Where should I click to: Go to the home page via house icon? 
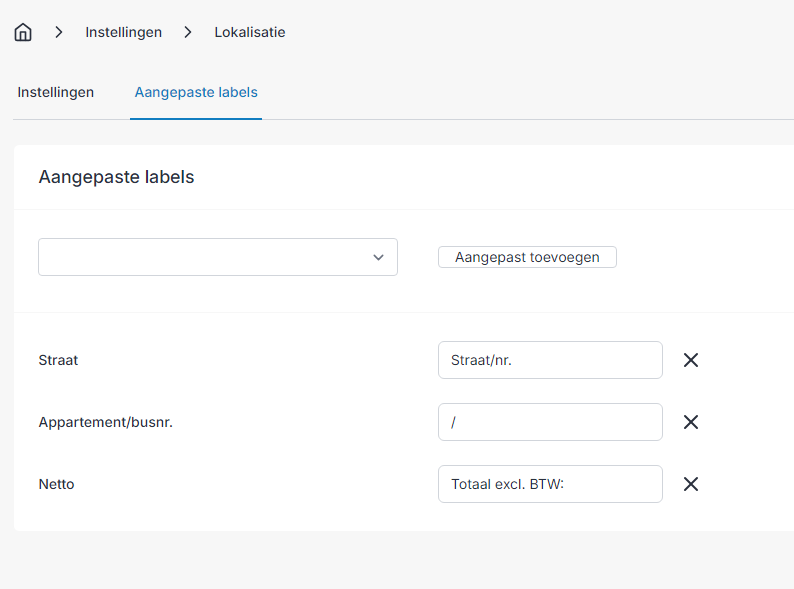click(23, 32)
